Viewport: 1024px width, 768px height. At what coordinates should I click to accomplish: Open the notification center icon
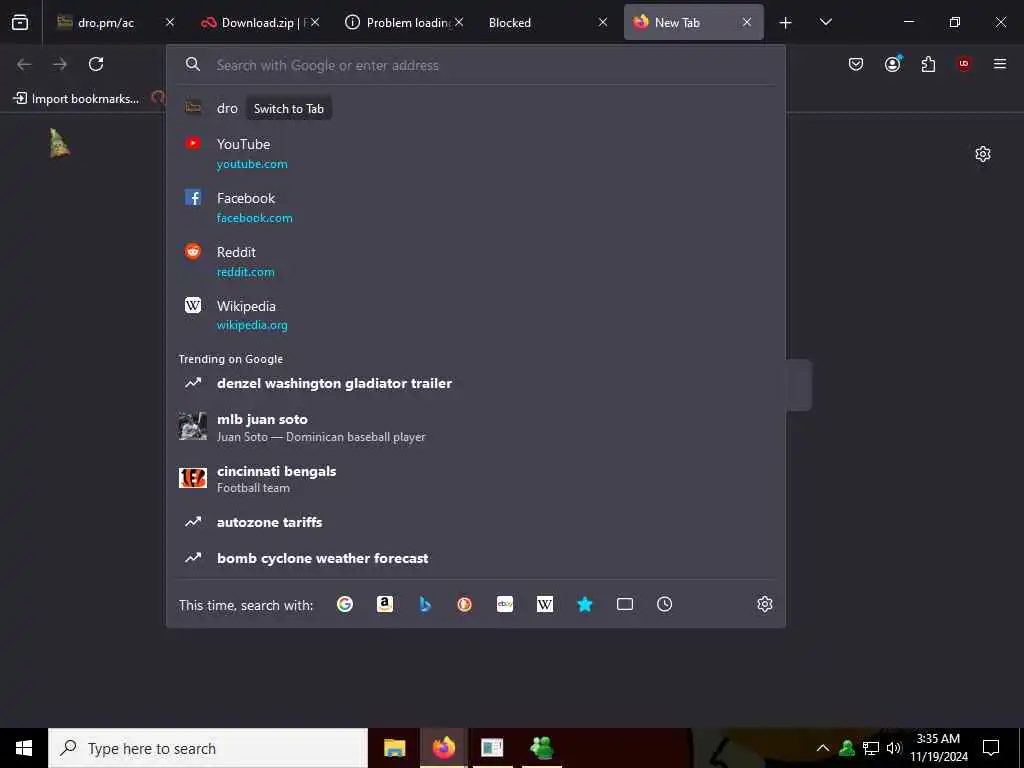point(991,748)
